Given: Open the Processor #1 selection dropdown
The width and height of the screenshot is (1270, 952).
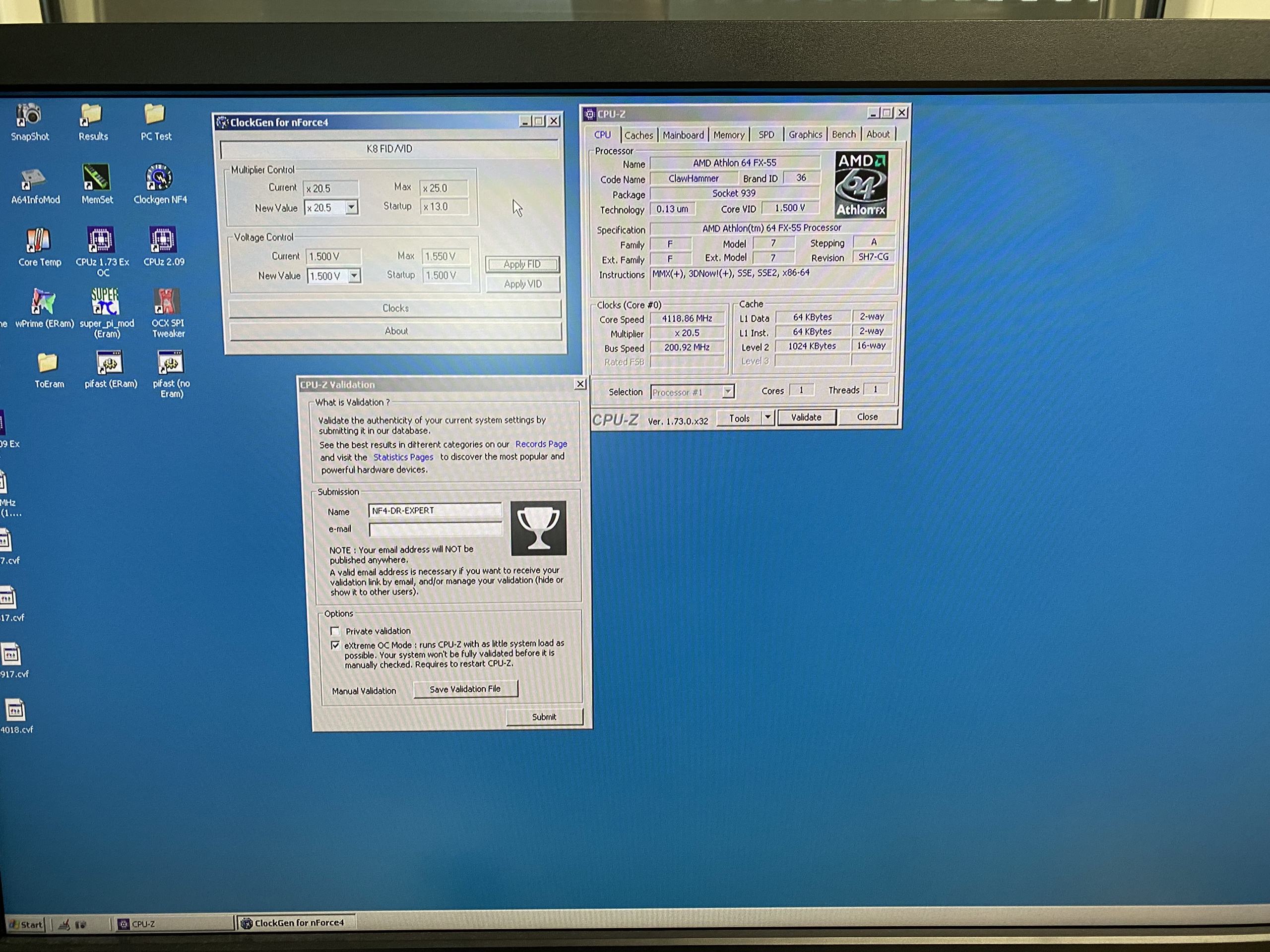Looking at the screenshot, I should (x=727, y=391).
